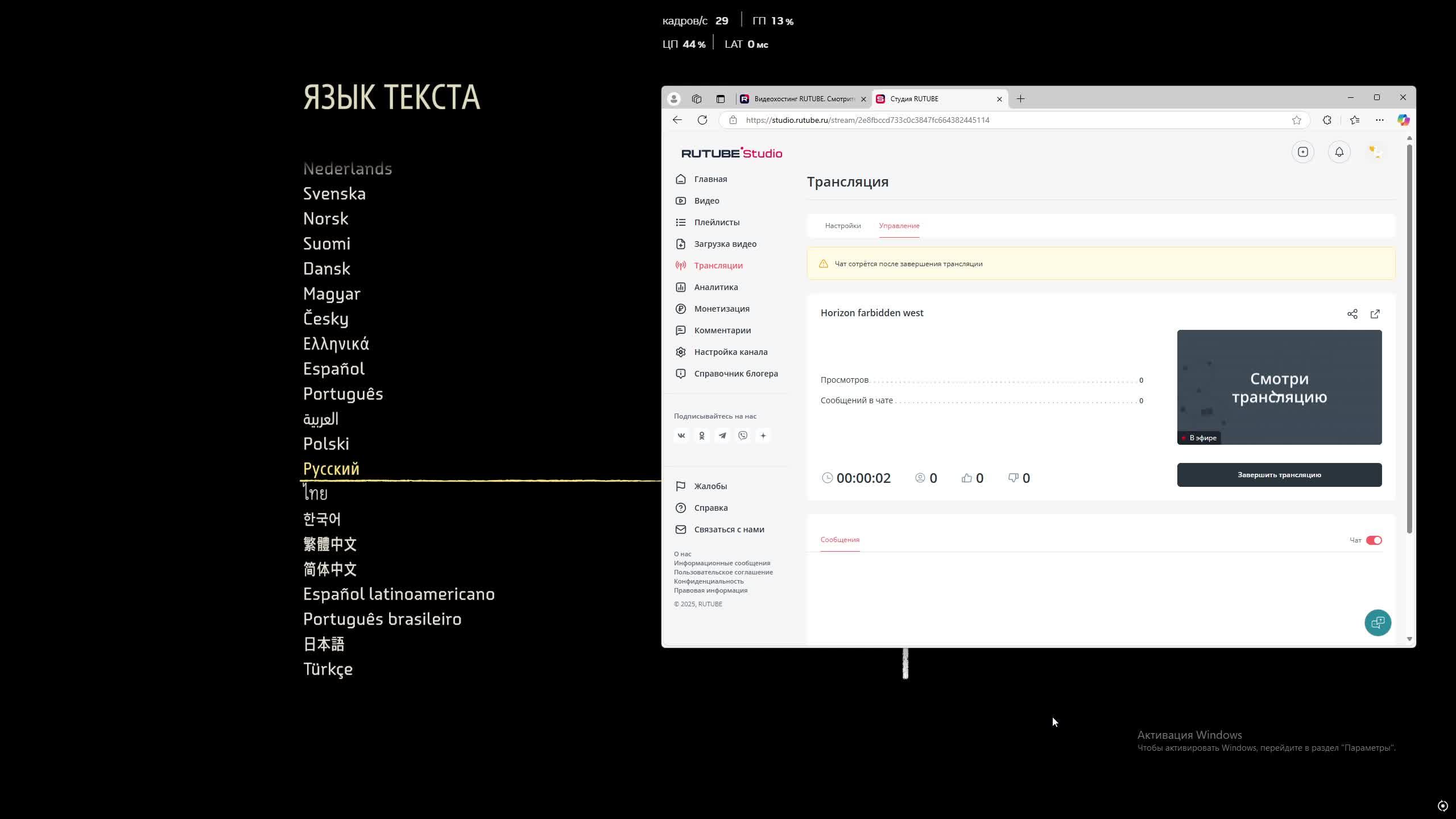Switch to the Настройки tab

[x=842, y=226]
